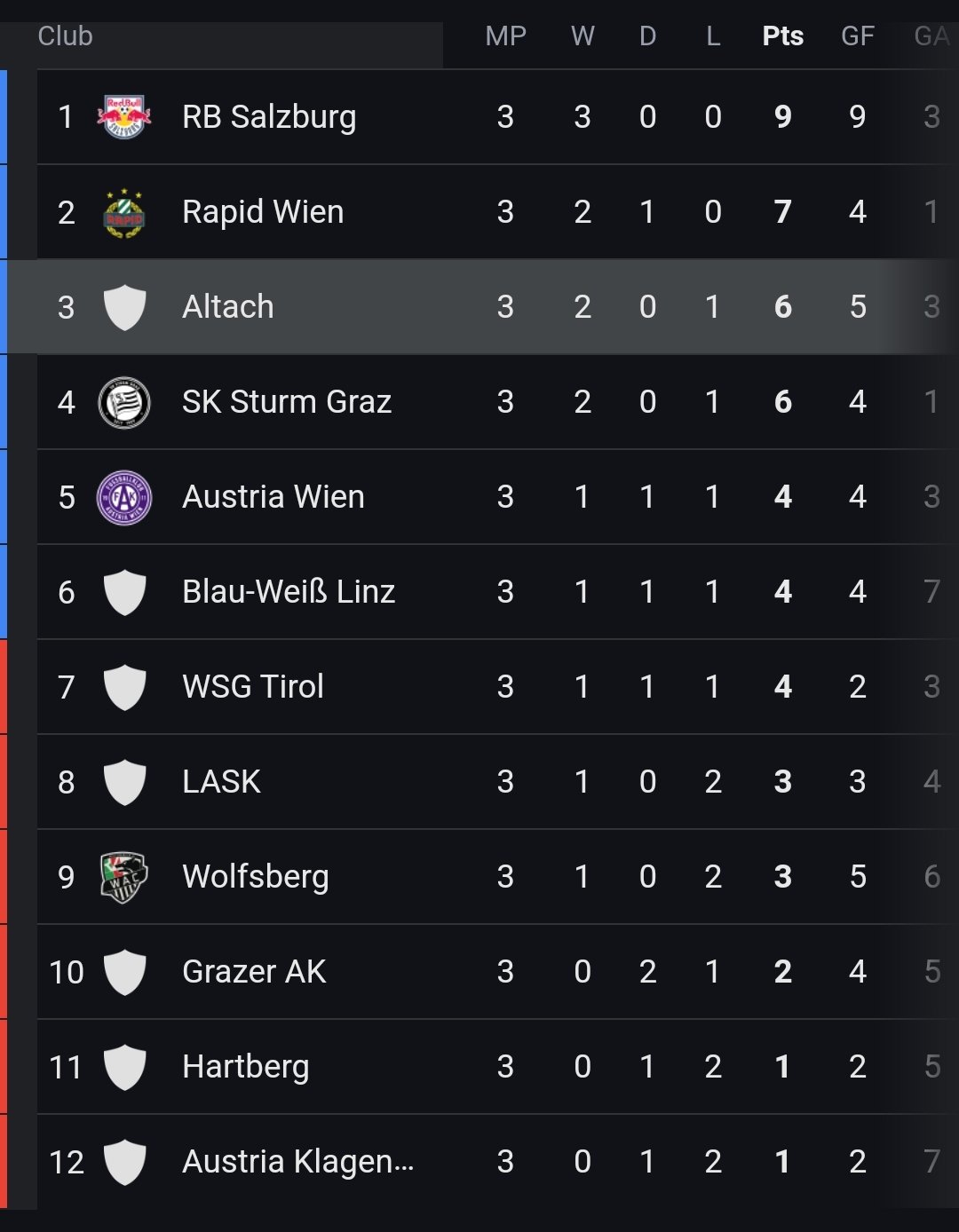Click the partially visible GA column header
The image size is (959, 1232).
tap(932, 36)
